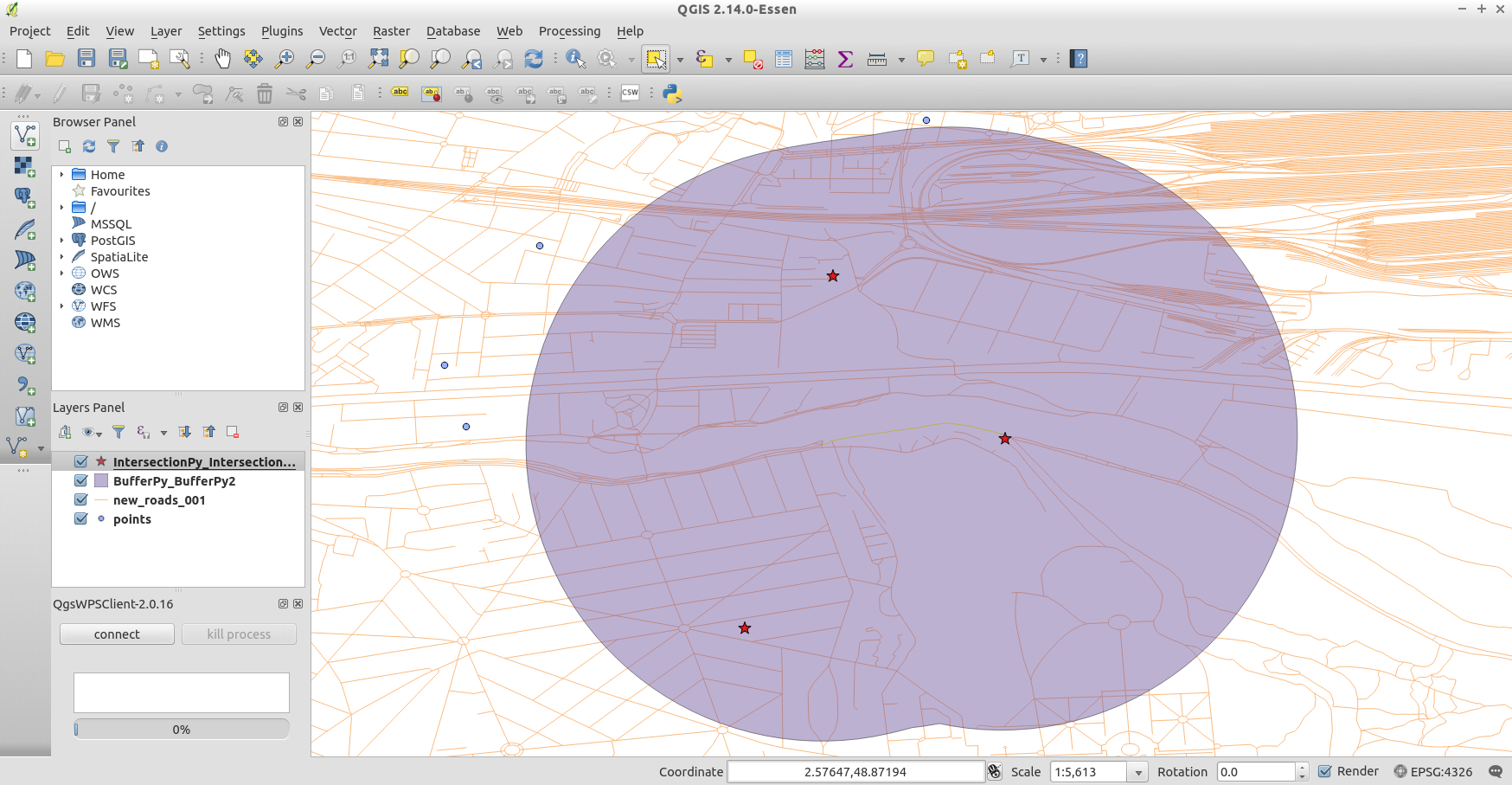1512x785 pixels.
Task: Open the Project menu
Action: click(x=30, y=31)
